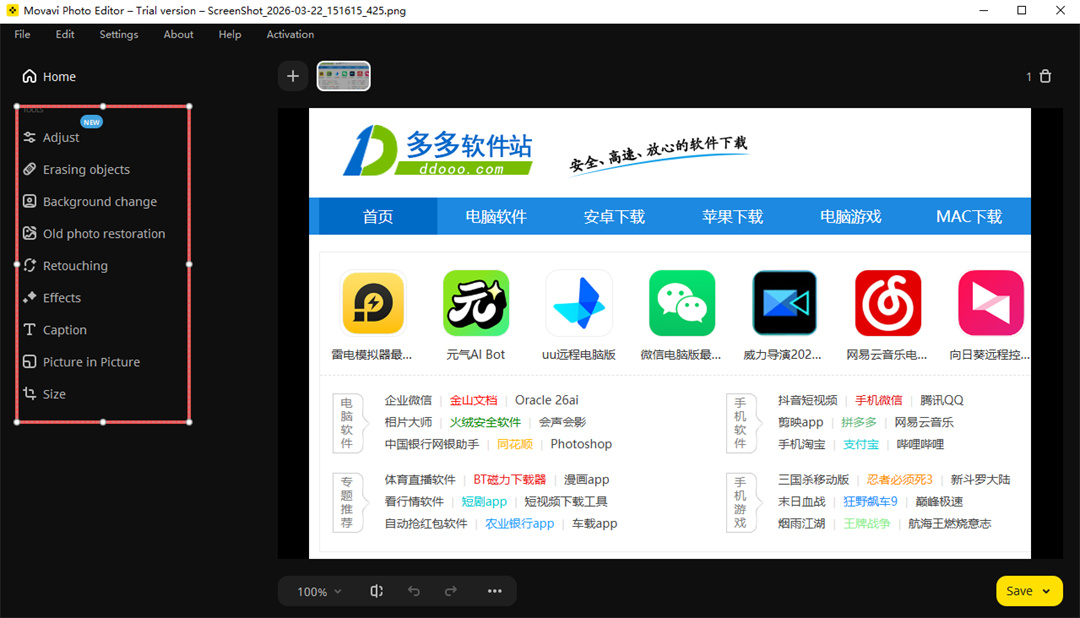Screen dimensions: 1080x618
Task: Open Picture in Picture tool
Action: 81,362
